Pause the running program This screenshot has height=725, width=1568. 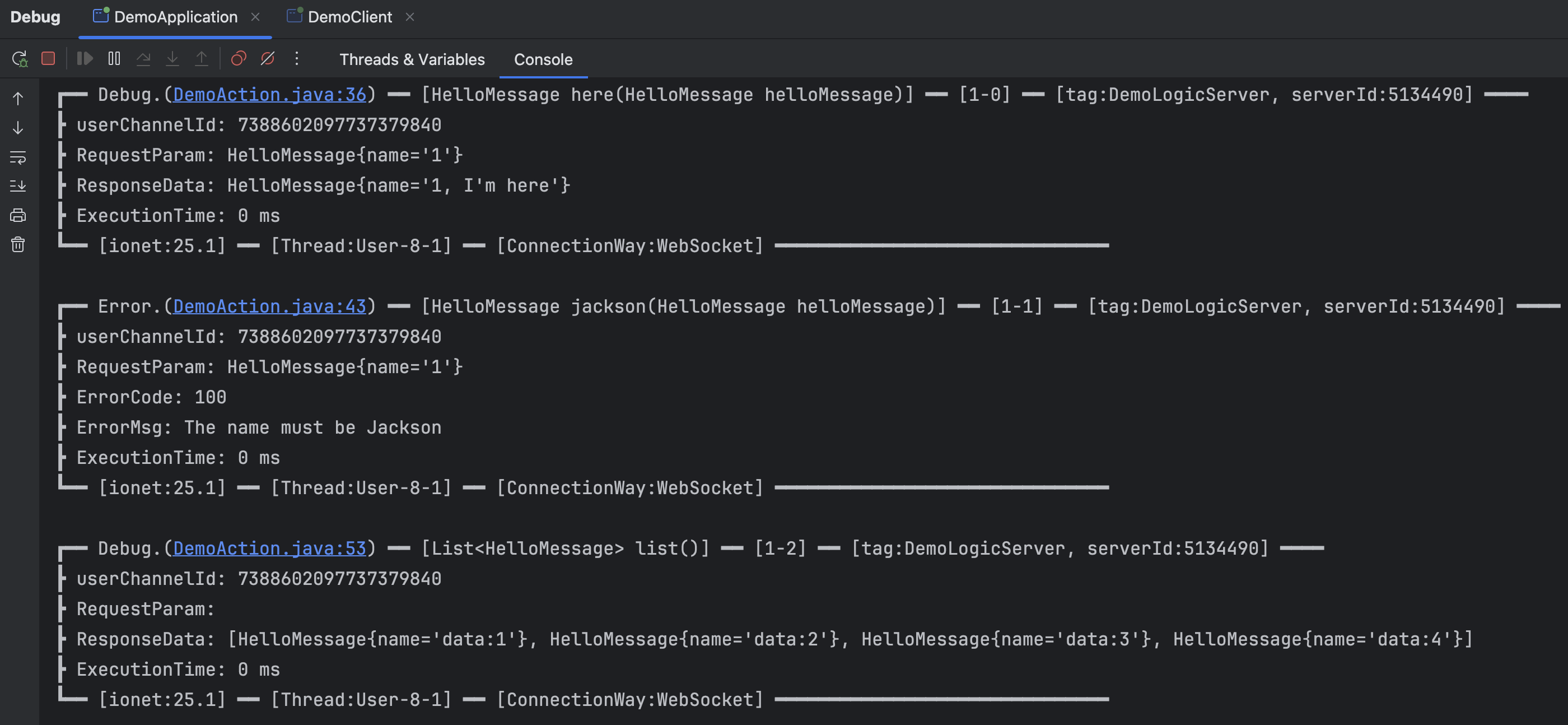coord(114,58)
